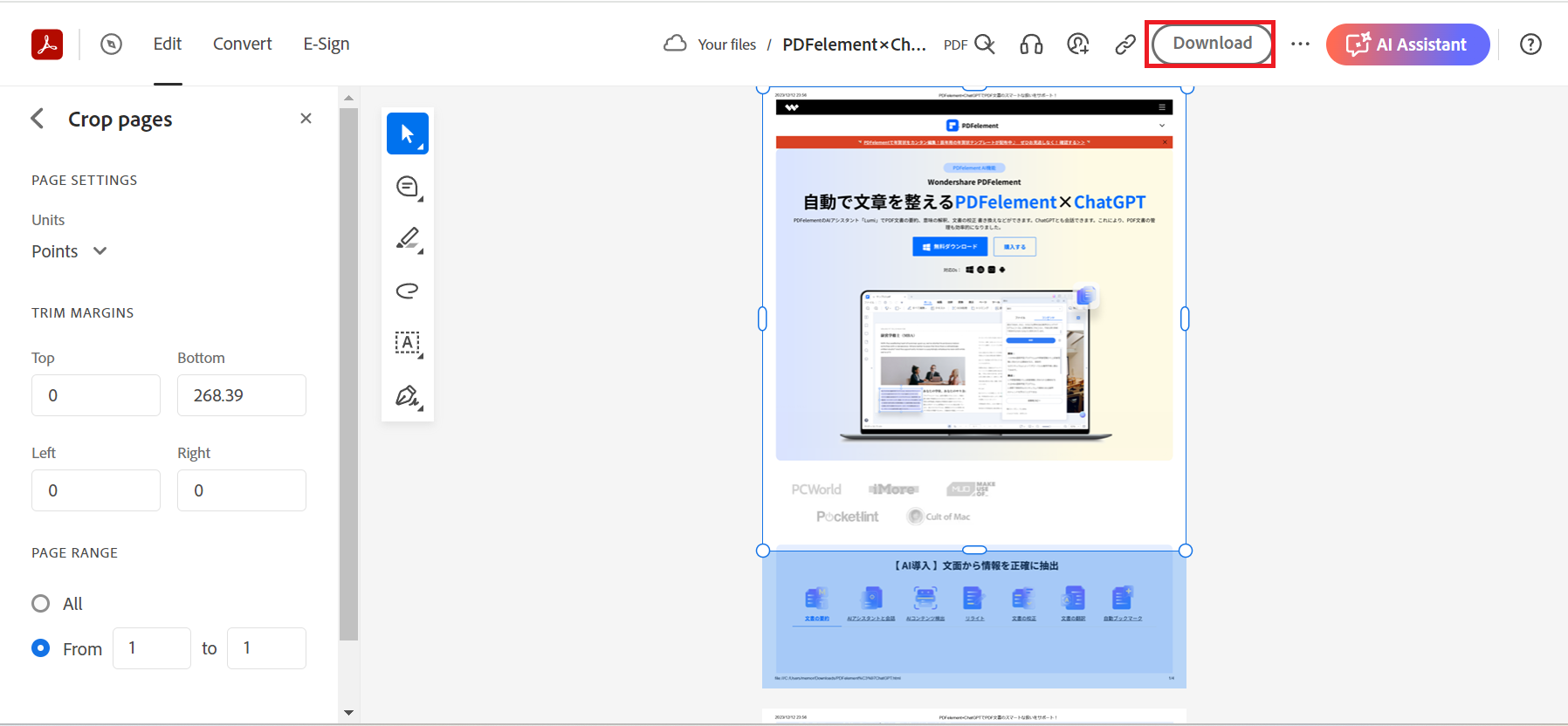
Task: Choose the Highlight pen tool
Action: 408,238
